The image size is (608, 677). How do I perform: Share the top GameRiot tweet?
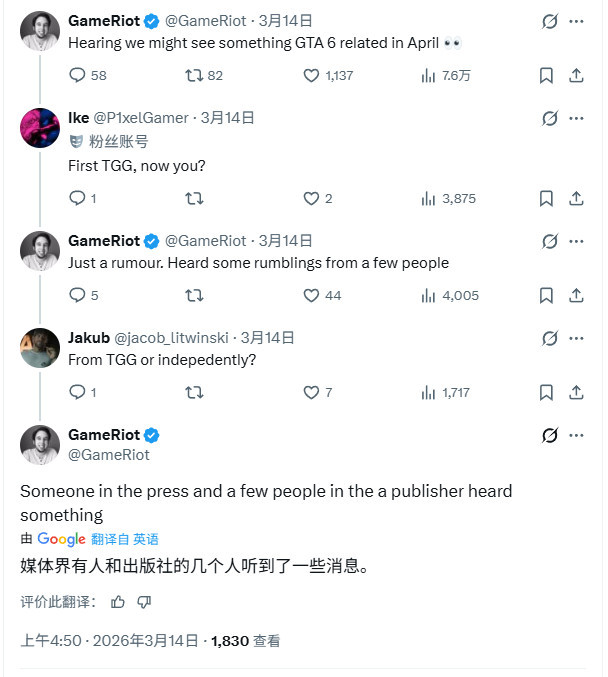pos(576,75)
